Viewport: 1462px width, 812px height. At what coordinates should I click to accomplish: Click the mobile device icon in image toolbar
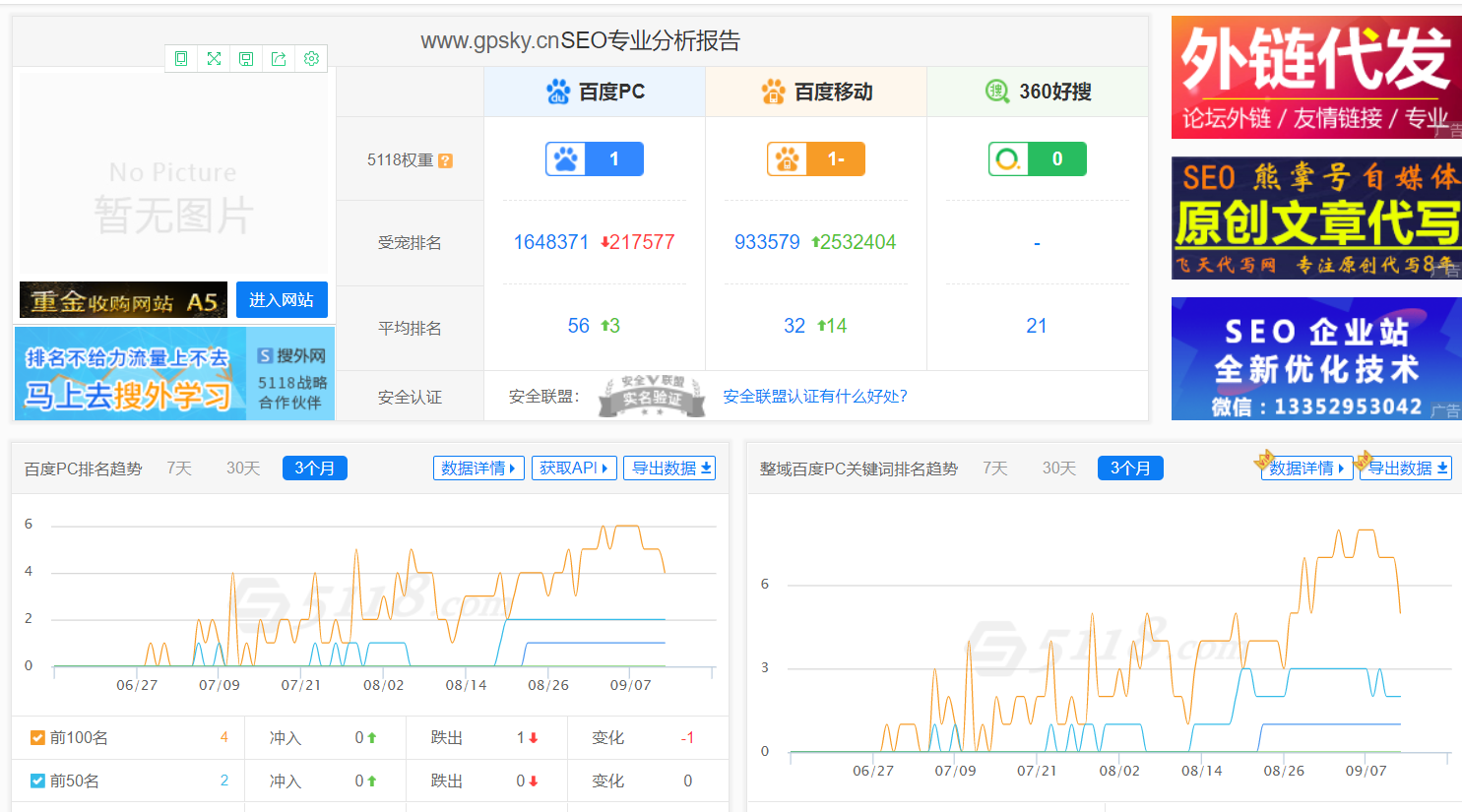(181, 59)
